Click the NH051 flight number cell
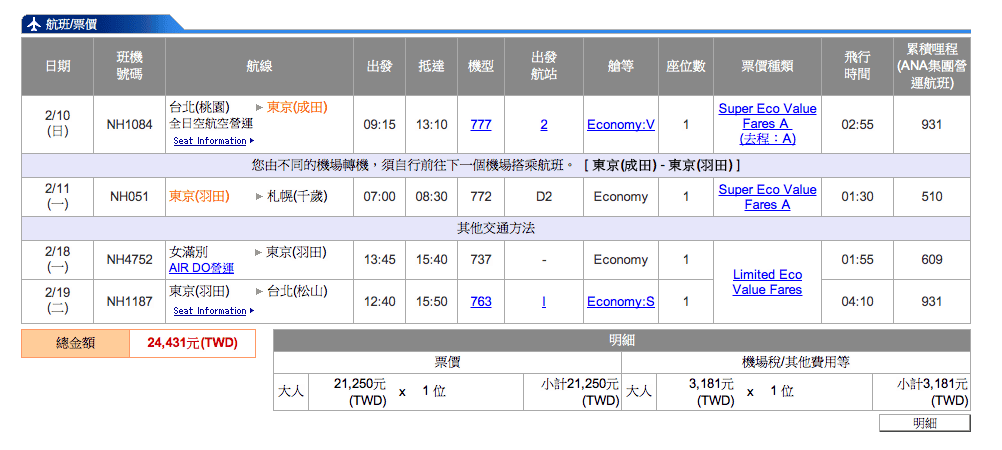This screenshot has width=1002, height=450. (x=130, y=197)
